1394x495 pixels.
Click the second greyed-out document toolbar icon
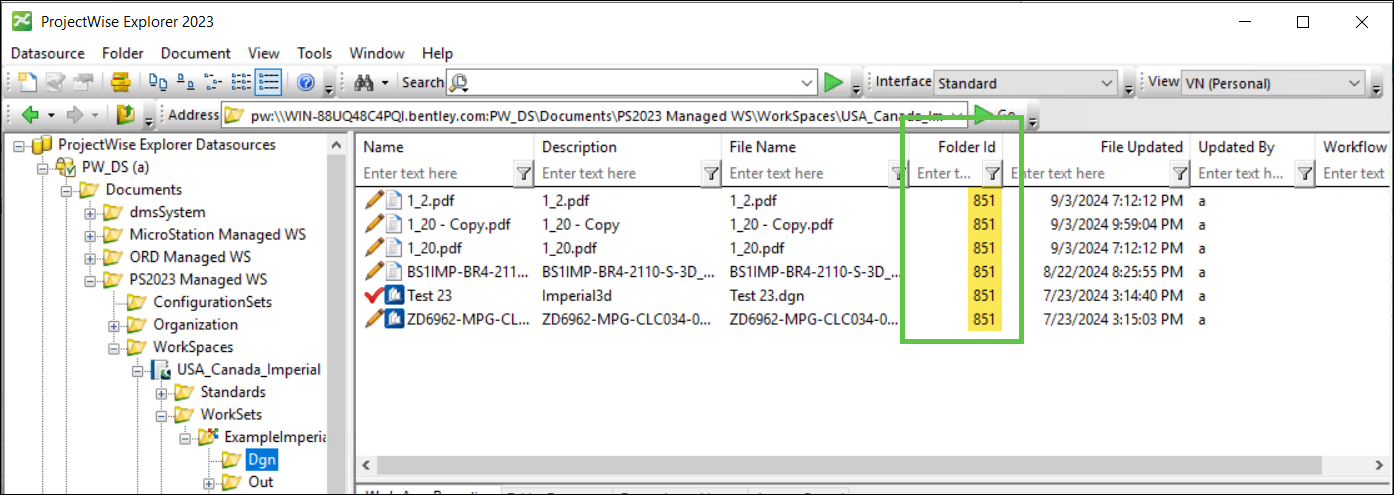click(x=56, y=82)
